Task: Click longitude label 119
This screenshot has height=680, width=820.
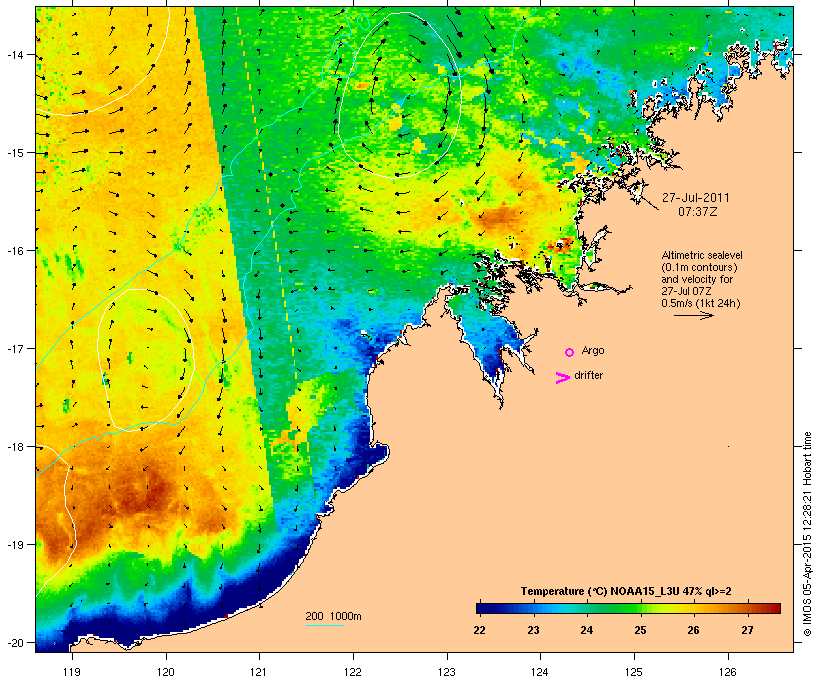Action: (x=72, y=672)
